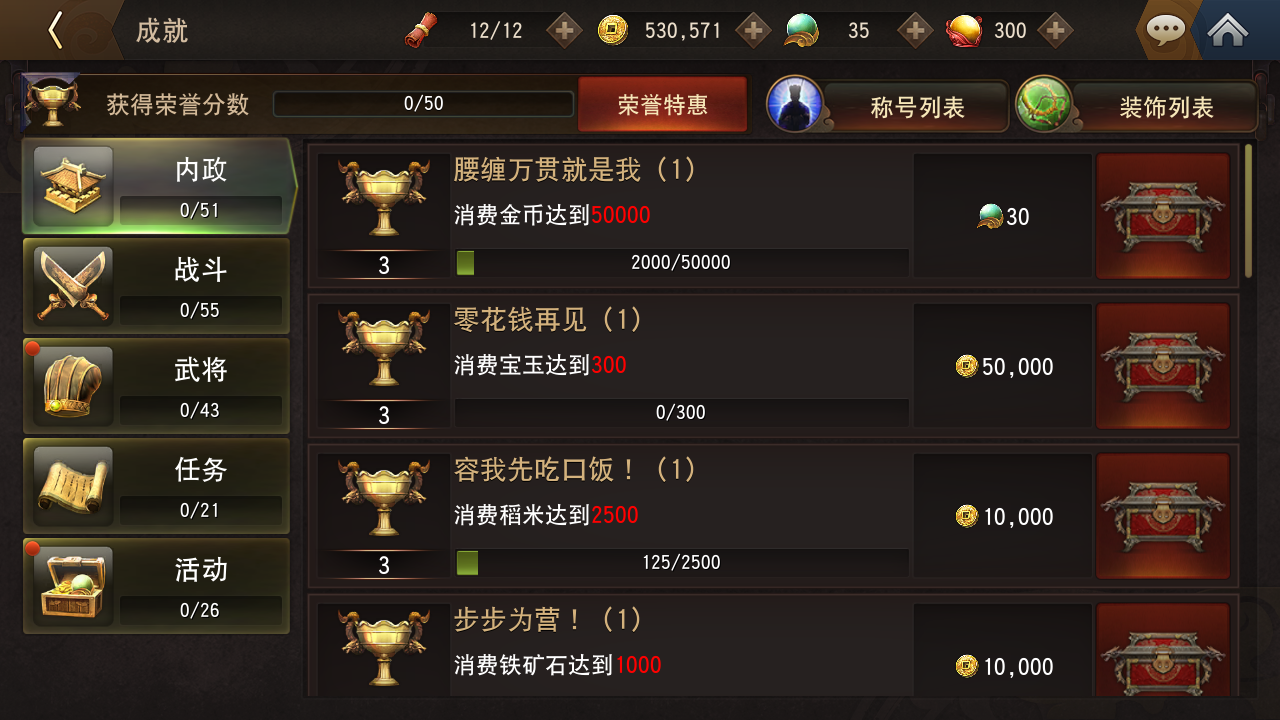Open the reward chest for 零花钱再见
This screenshot has height=720, width=1280.
(1163, 366)
